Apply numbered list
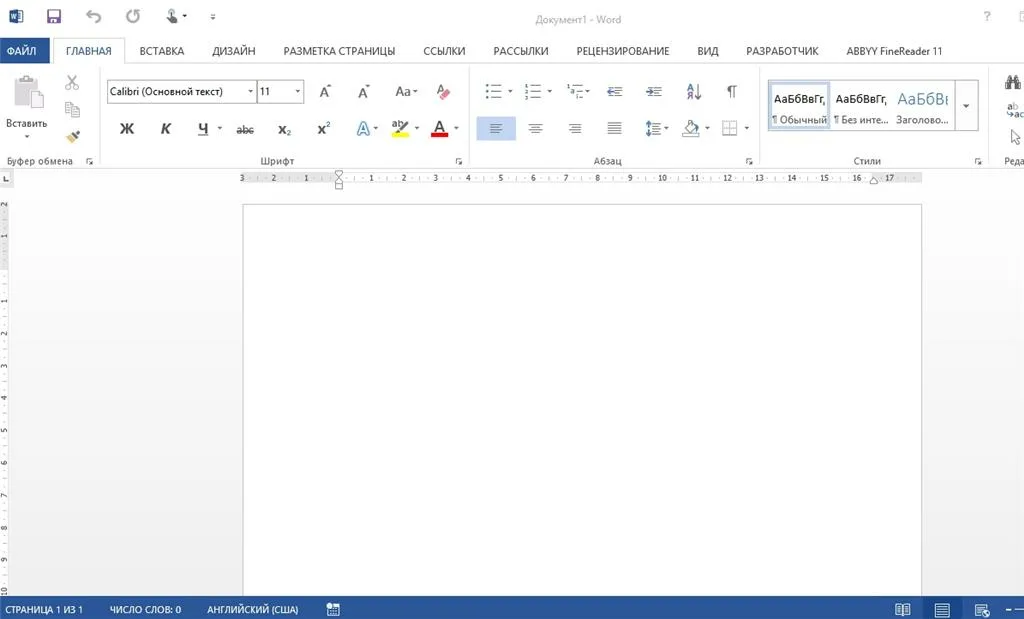Screen dimensions: 1024x619 (x=533, y=91)
